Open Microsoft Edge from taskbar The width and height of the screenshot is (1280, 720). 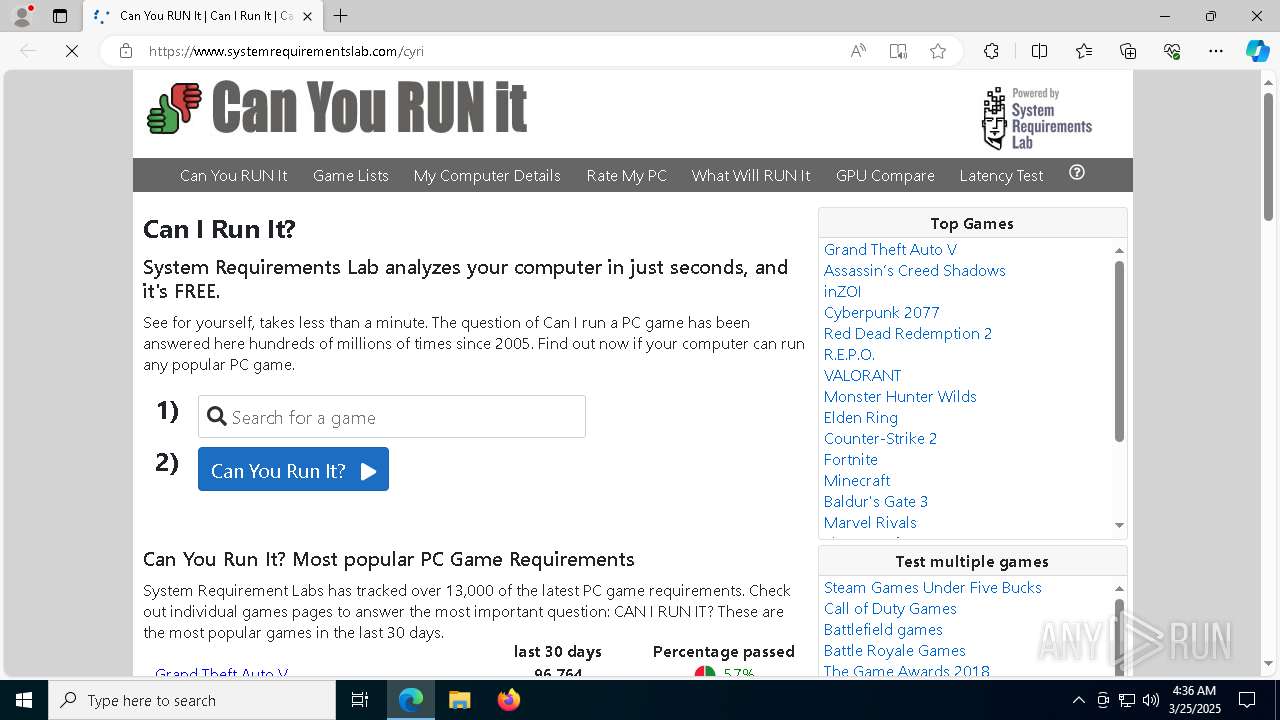point(411,700)
